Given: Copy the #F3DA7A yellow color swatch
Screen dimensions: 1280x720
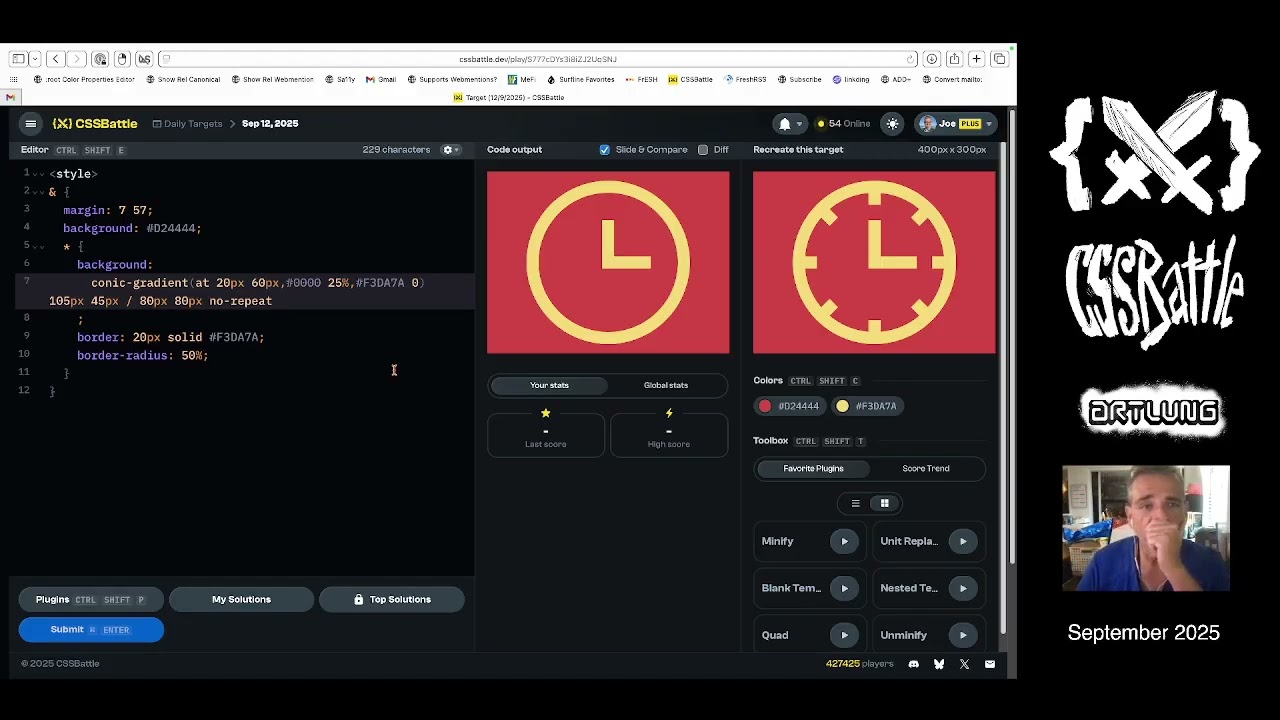Looking at the screenshot, I should coord(866,406).
